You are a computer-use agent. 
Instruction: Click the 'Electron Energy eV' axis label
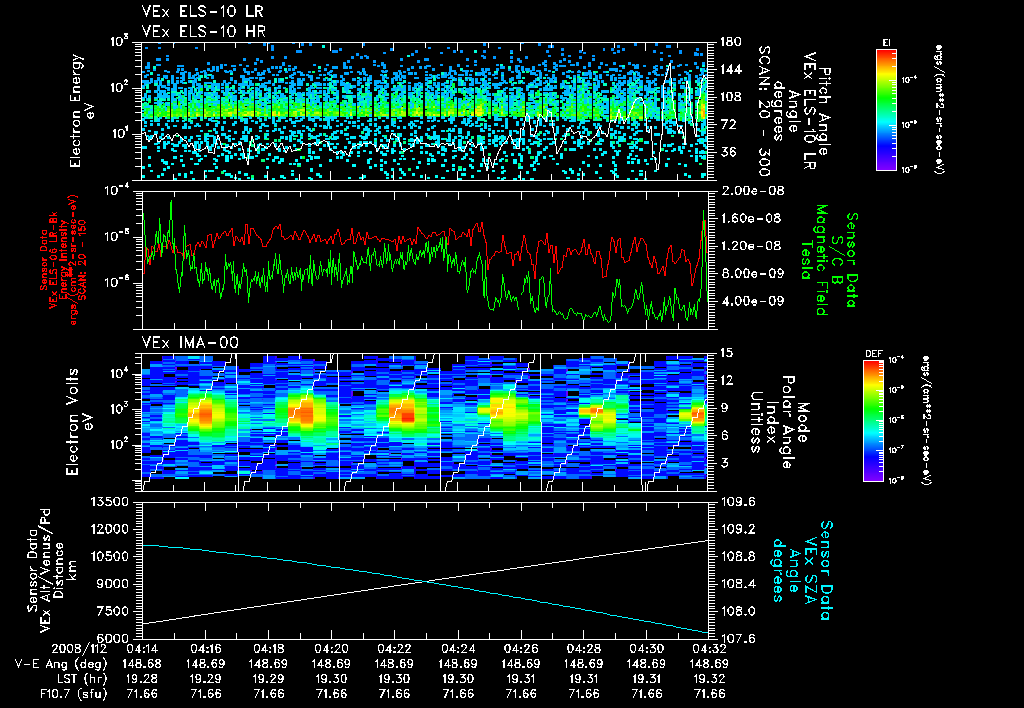tap(82, 111)
